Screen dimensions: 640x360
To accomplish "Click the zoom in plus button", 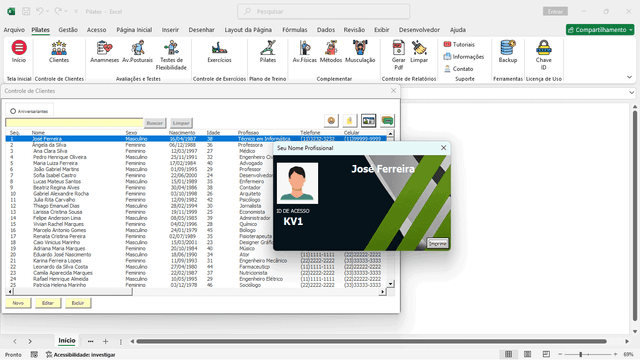I will point(615,354).
